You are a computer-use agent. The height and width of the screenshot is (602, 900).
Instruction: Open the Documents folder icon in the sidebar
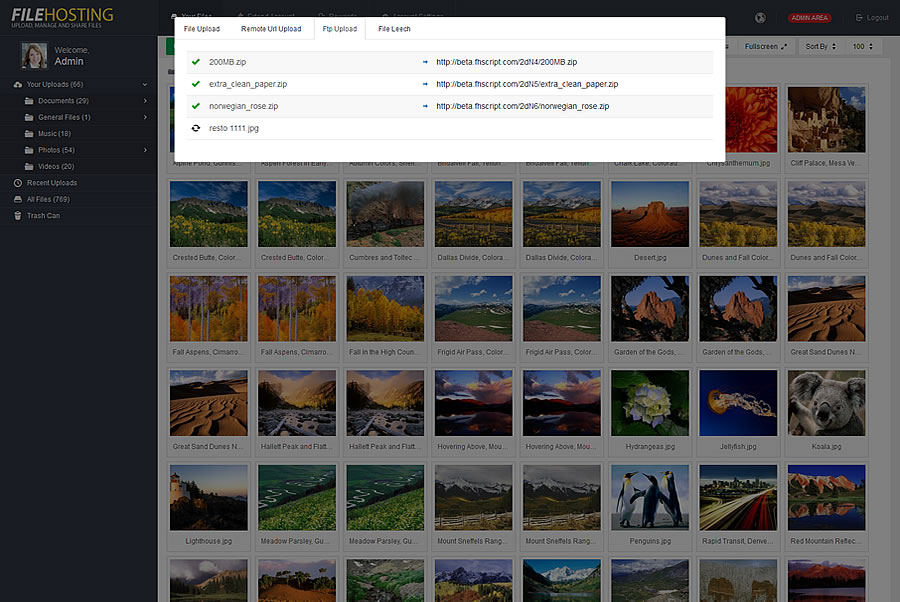click(x=29, y=101)
